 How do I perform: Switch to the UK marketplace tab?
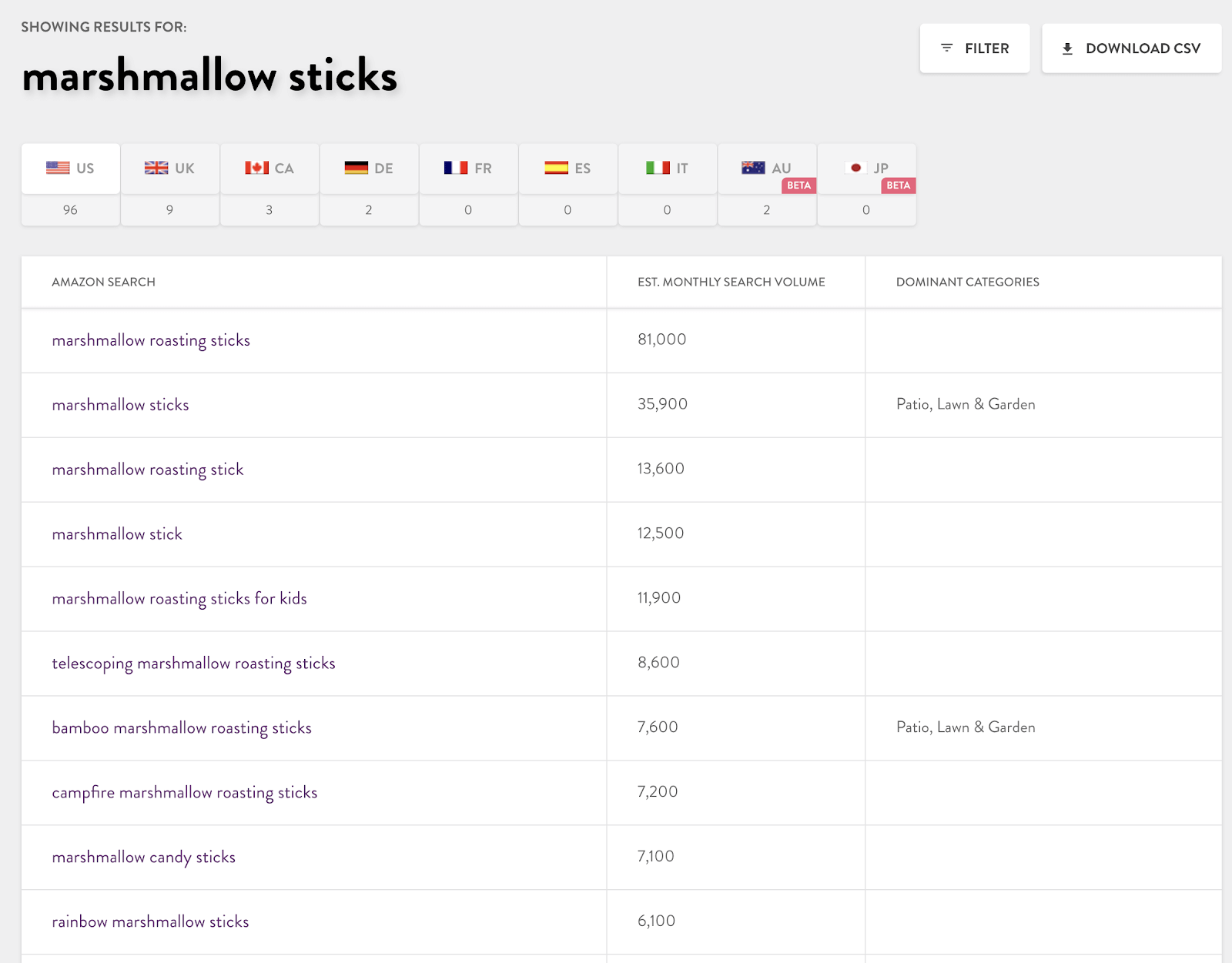point(169,169)
